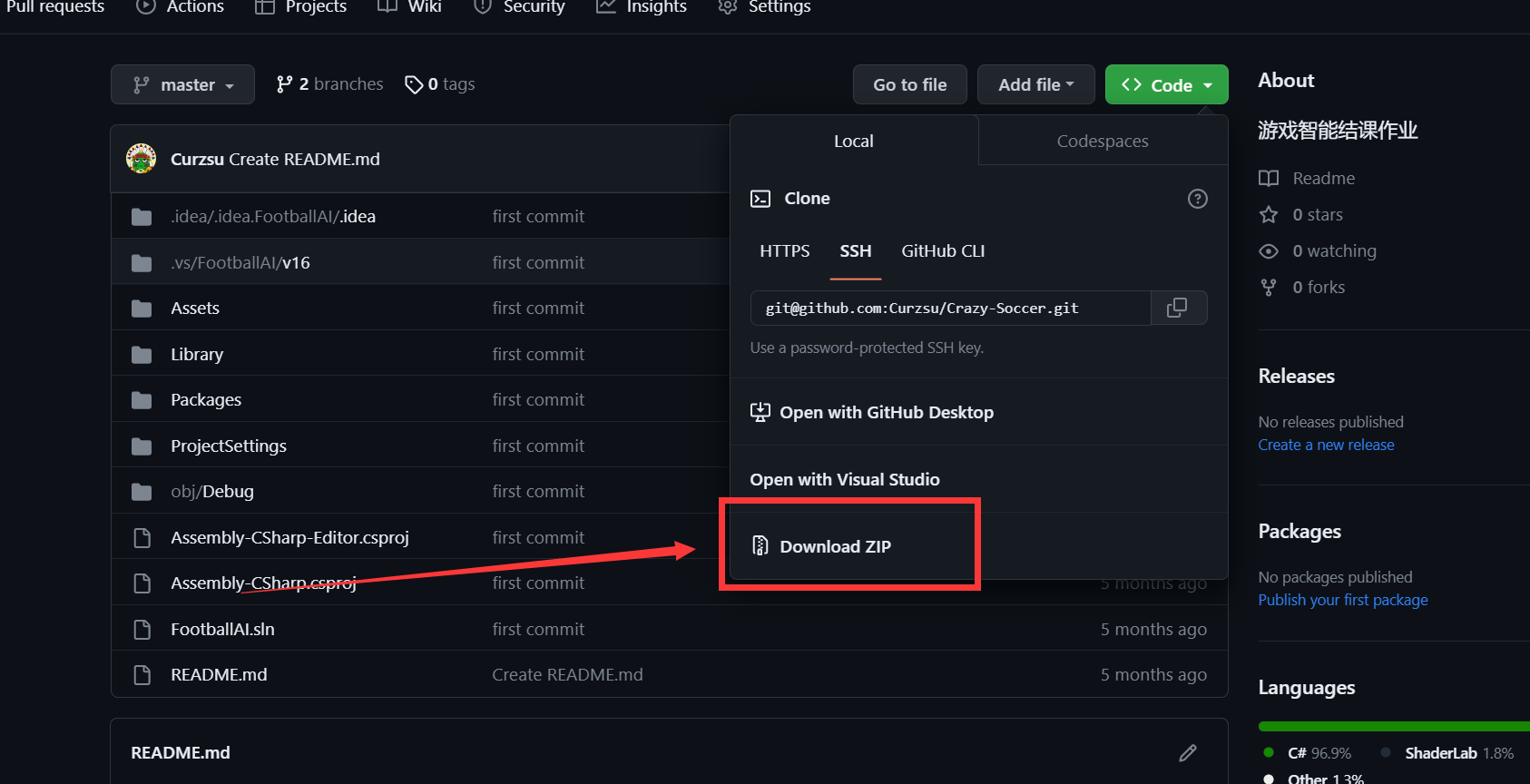Click the SSH clone URL text field
The width and height of the screenshot is (1530, 784).
click(x=951, y=308)
